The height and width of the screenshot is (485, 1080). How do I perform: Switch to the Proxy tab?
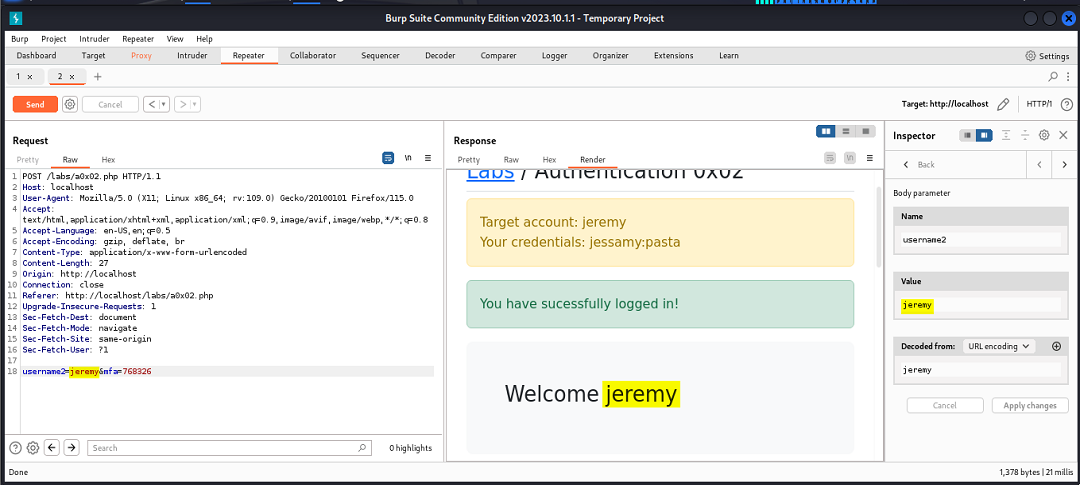pyautogui.click(x=141, y=56)
